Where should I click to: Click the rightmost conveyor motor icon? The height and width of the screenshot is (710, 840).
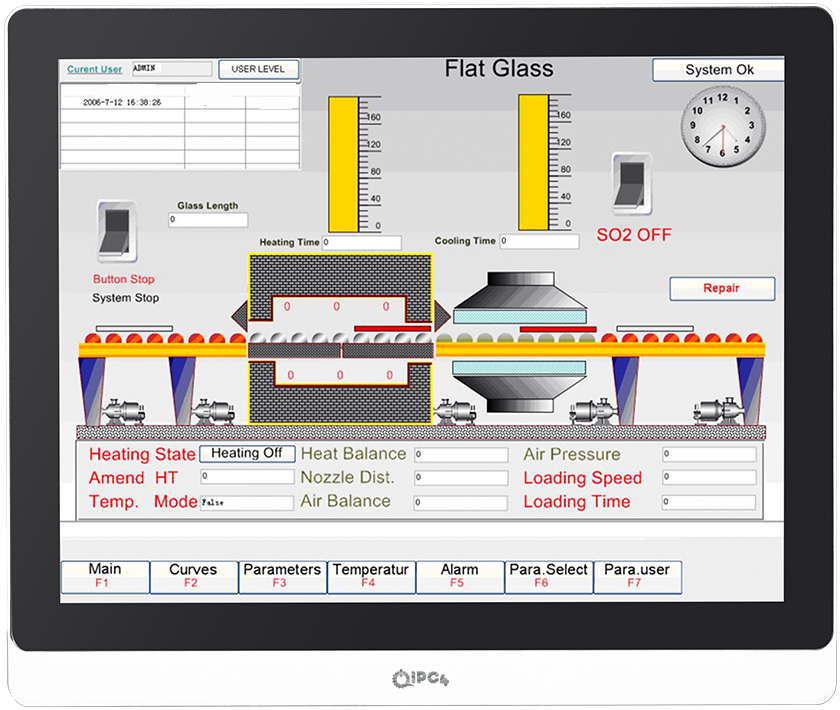point(718,412)
